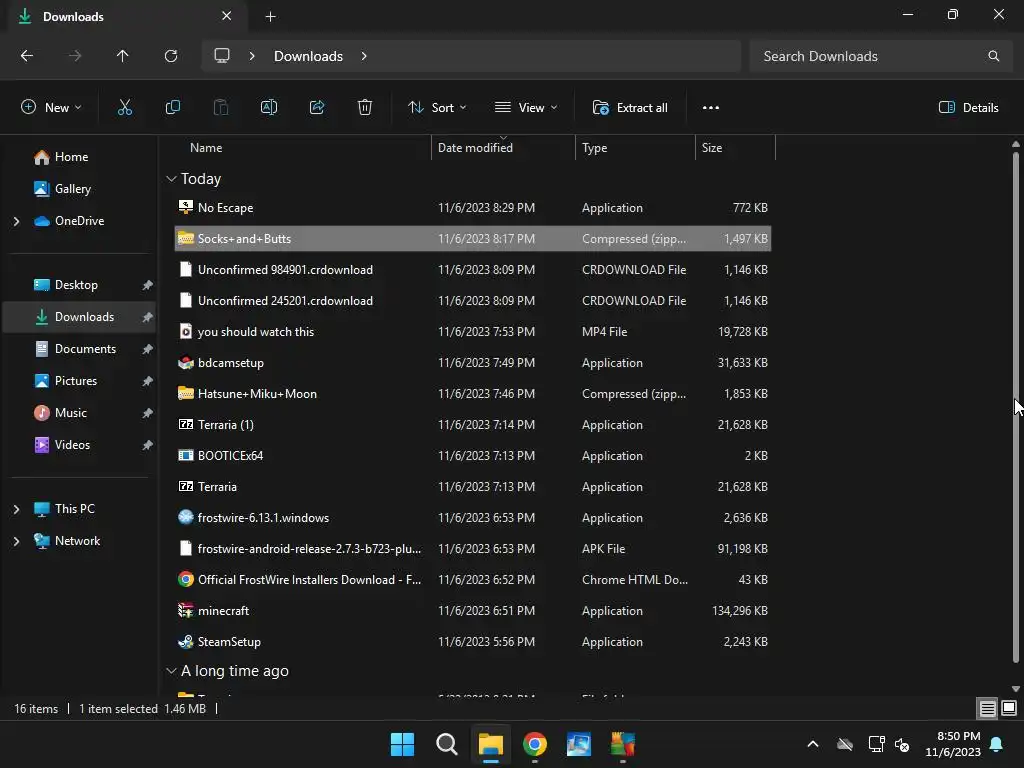Open the New dropdown menu
The height and width of the screenshot is (768, 1024).
51,108
